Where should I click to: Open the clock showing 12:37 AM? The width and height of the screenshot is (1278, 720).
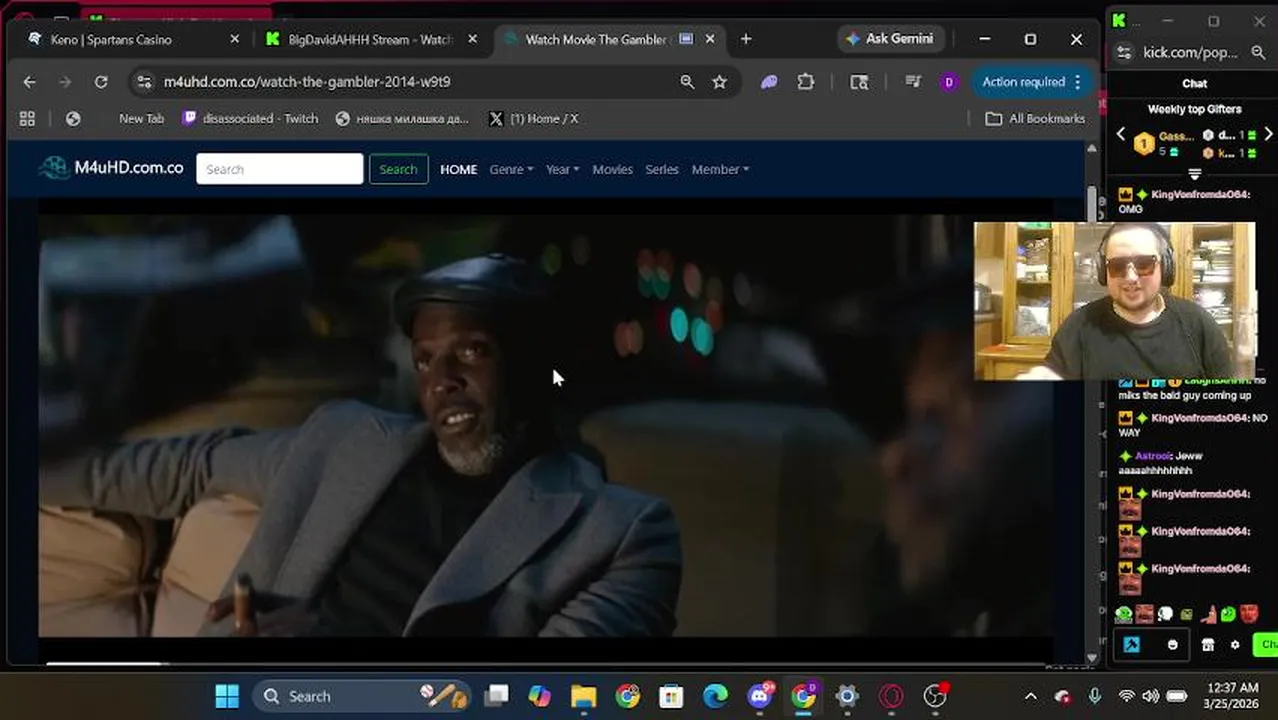1231,696
